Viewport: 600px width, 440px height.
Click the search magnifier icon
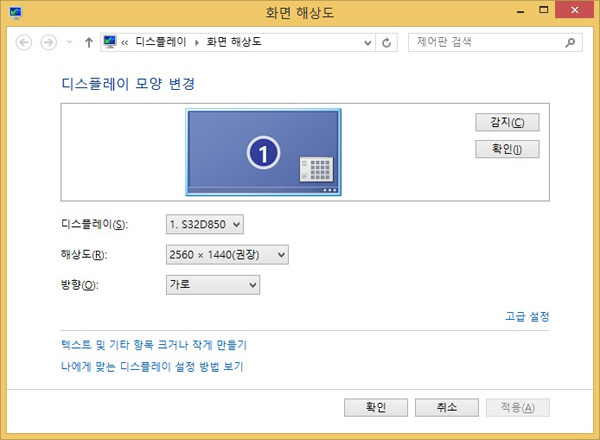coord(570,42)
